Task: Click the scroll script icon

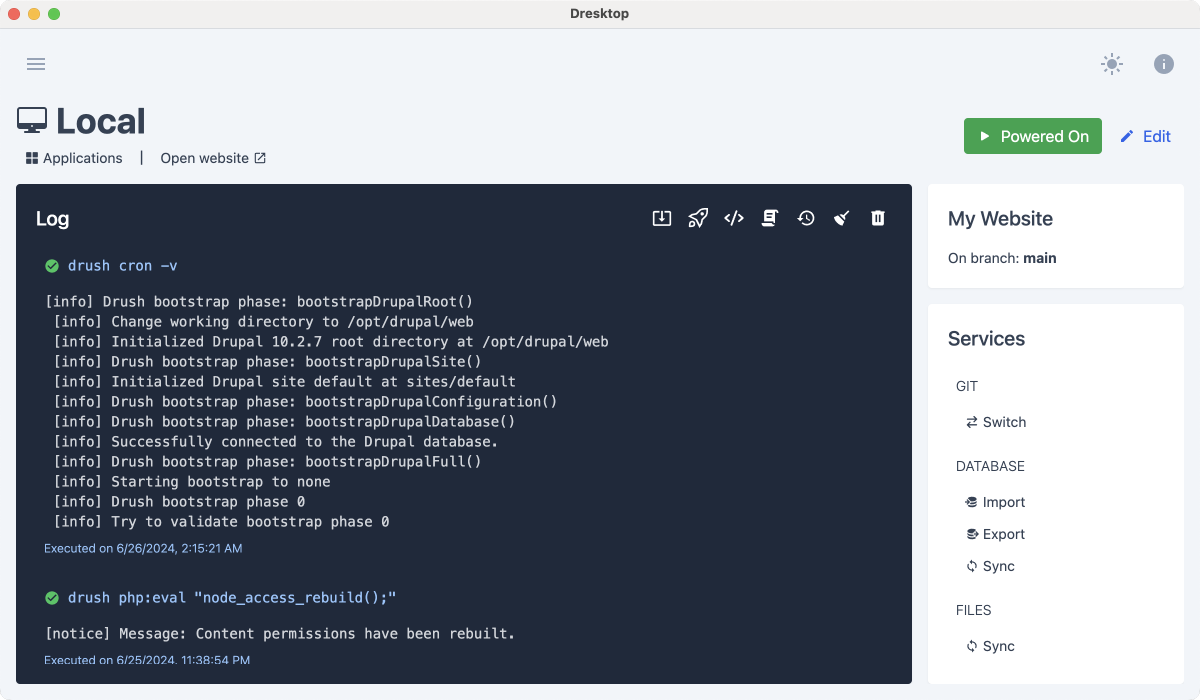Action: tap(770, 218)
